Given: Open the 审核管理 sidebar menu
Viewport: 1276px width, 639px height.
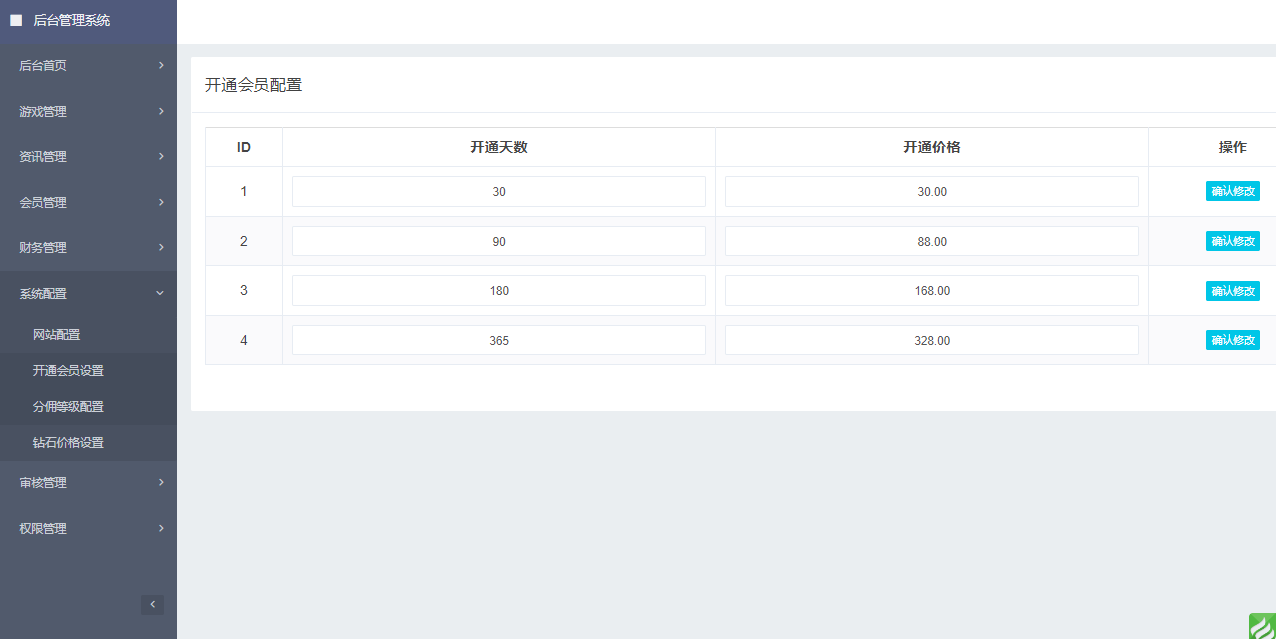Looking at the screenshot, I should (43, 483).
